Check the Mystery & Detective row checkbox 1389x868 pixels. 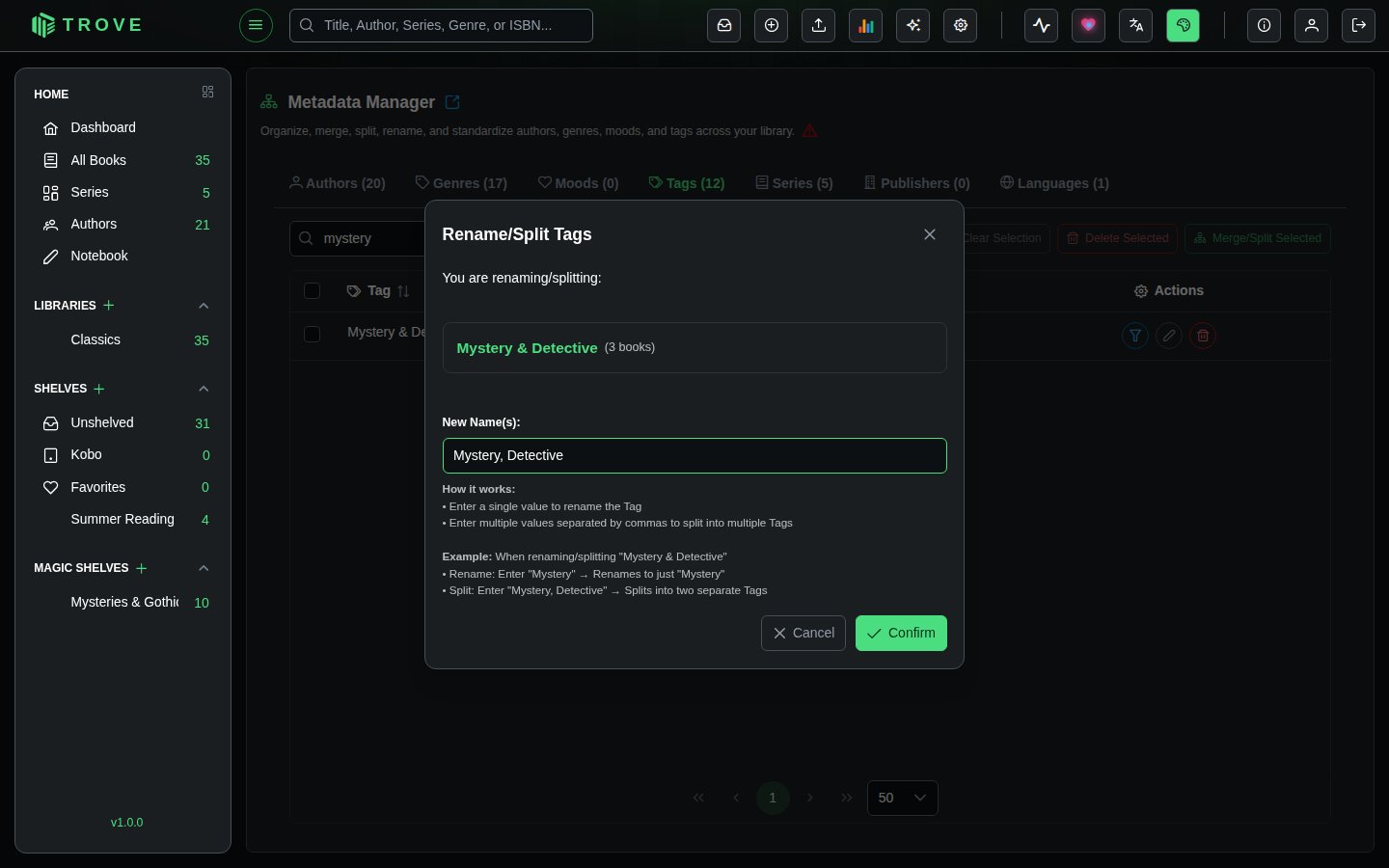312,334
